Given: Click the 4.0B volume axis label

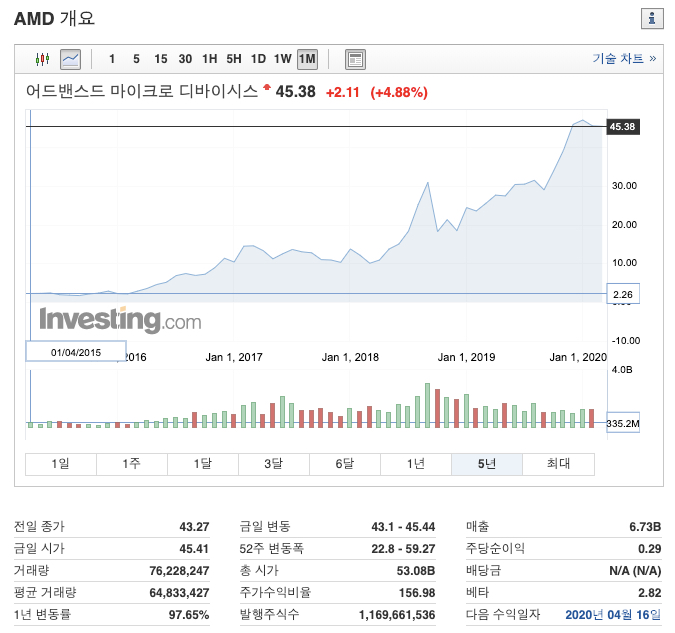Looking at the screenshot, I should [622, 369].
